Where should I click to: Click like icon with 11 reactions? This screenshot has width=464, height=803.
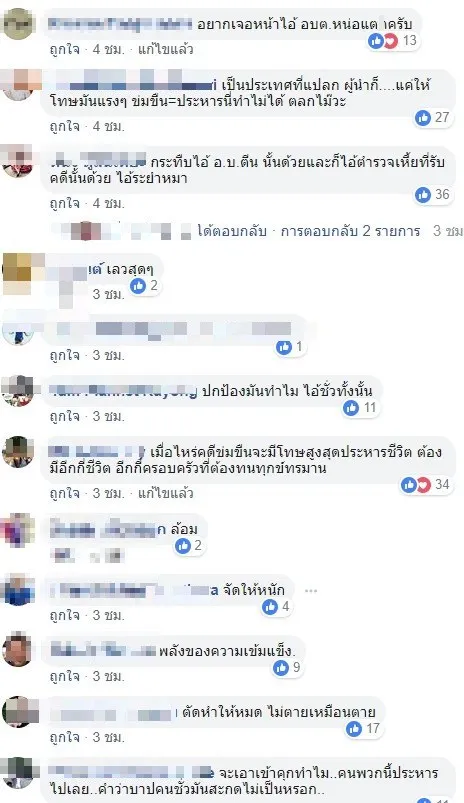pos(351,408)
